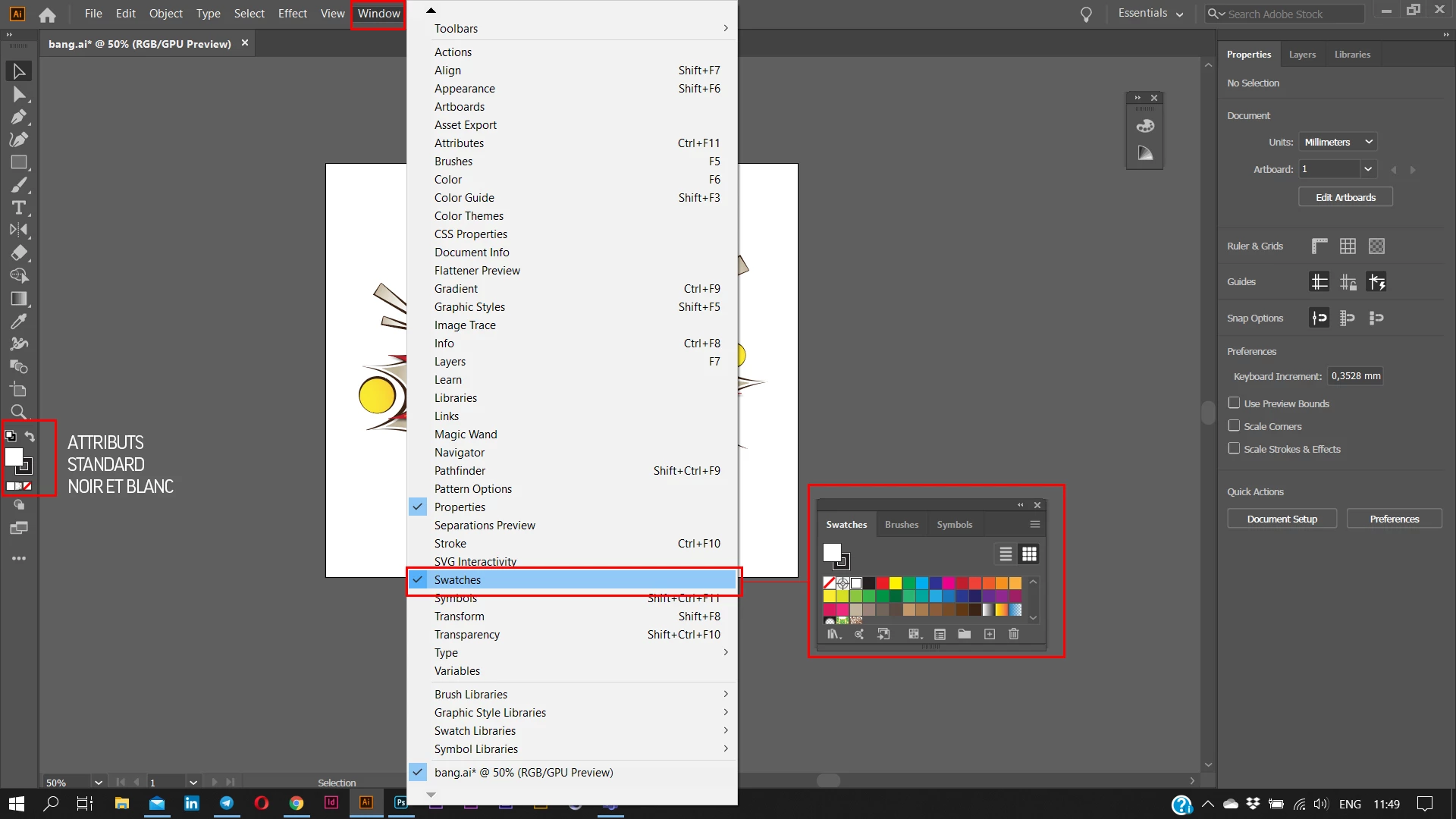Choose the Eyedropper tool
Image resolution: width=1456 pixels, height=819 pixels.
19,321
